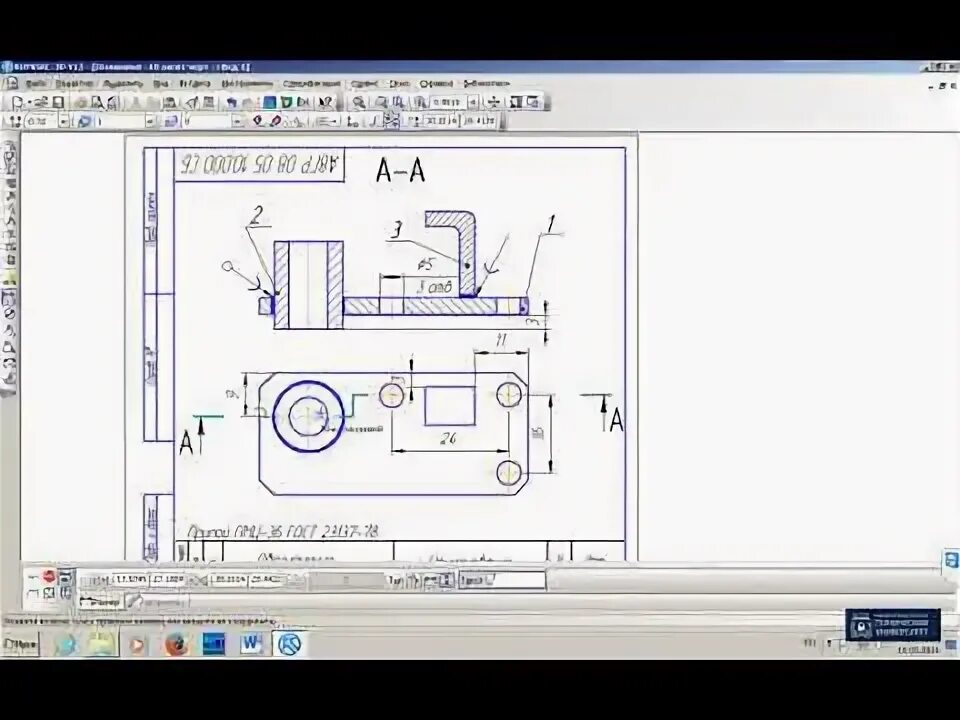The image size is (960, 720).
Task: Expand the step value dropdown in second row
Action: point(64,121)
